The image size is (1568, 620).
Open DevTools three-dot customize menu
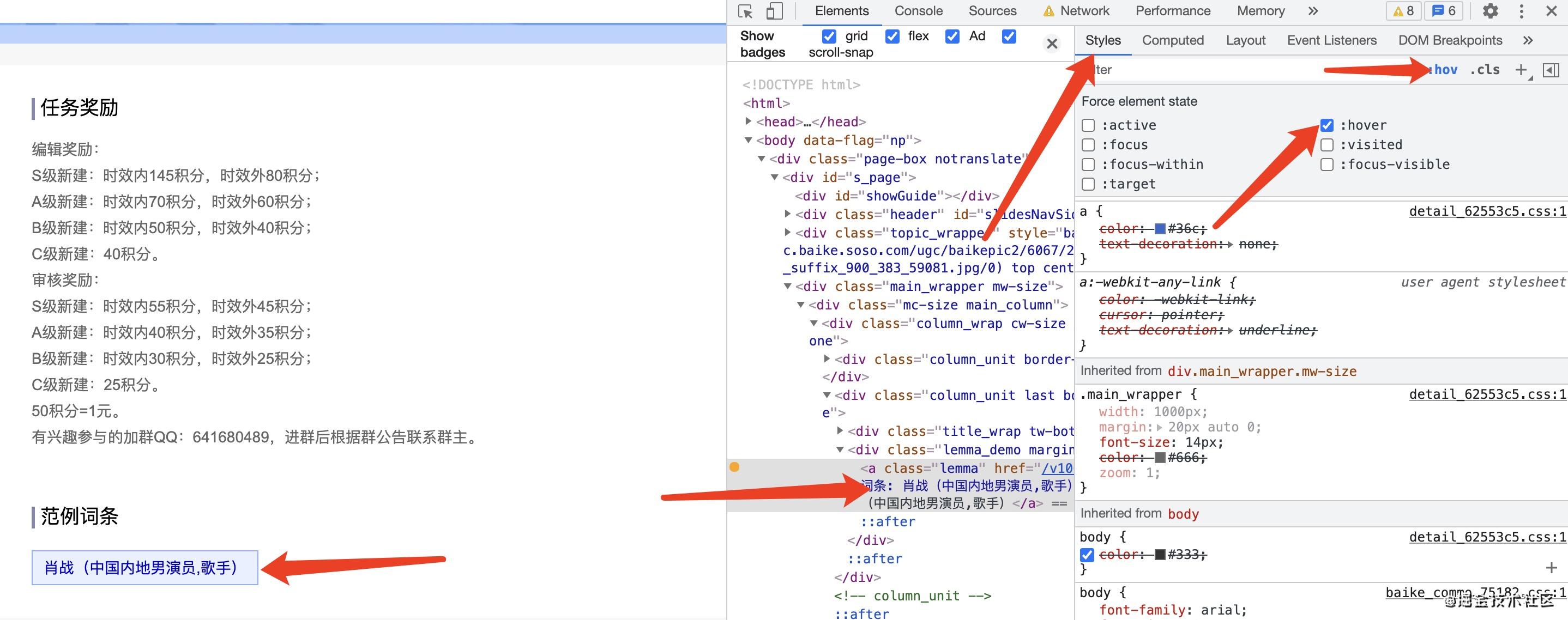[x=1521, y=11]
